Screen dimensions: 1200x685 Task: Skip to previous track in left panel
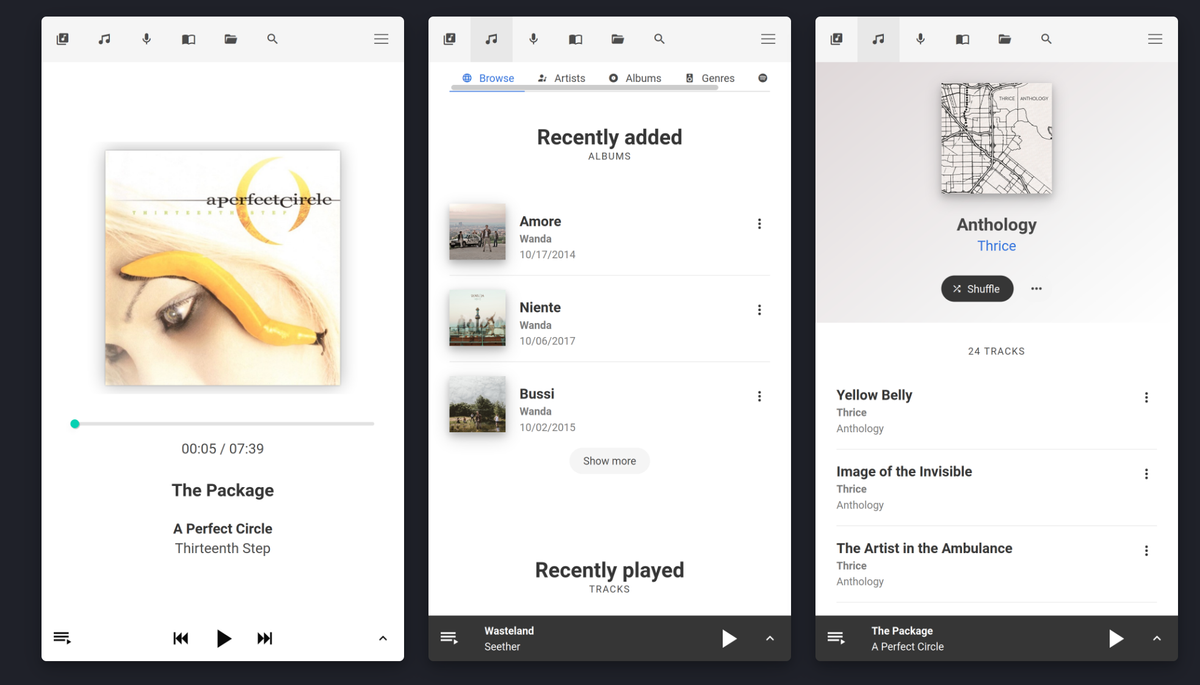(x=181, y=638)
